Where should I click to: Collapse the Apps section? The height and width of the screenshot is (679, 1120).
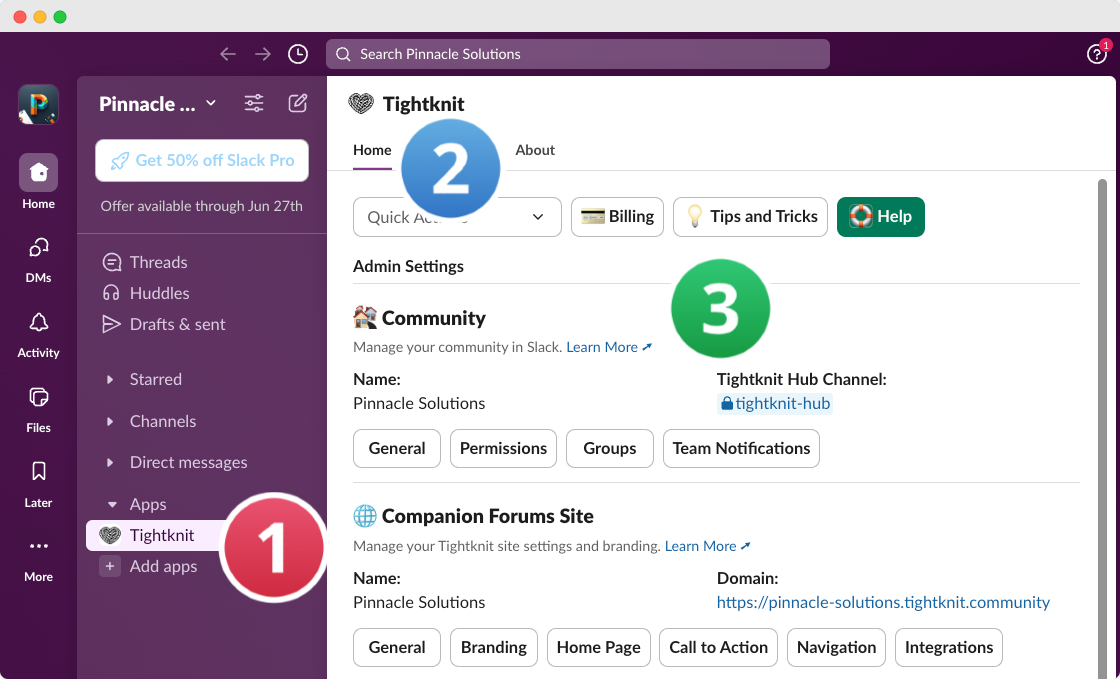click(x=112, y=504)
